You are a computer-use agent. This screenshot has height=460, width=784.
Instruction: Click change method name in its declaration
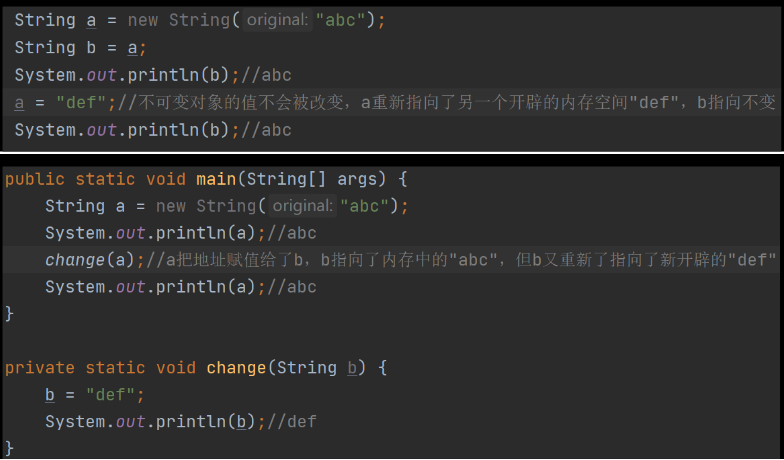coord(237,368)
